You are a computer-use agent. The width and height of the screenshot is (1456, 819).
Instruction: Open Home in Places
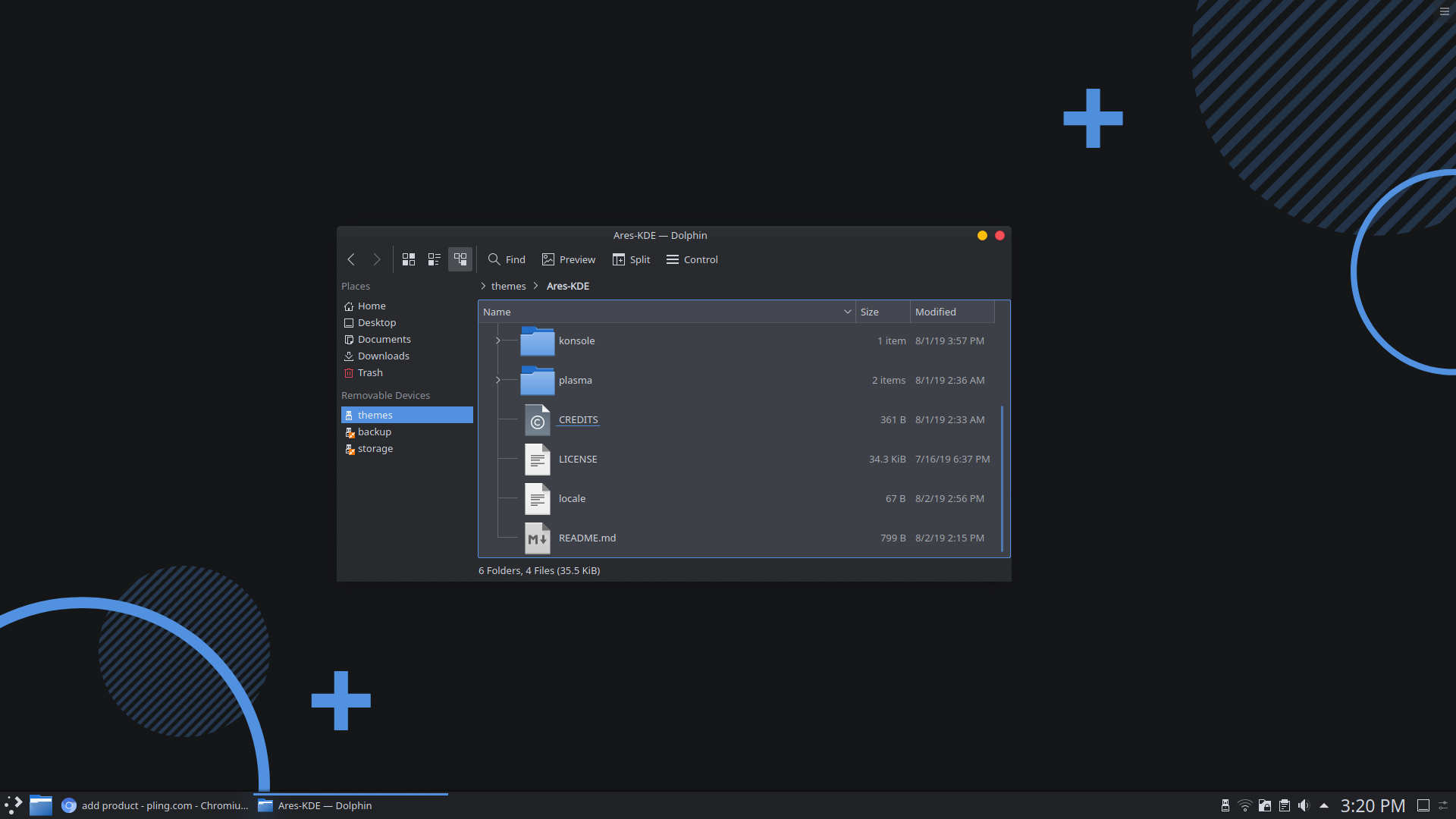point(406,306)
